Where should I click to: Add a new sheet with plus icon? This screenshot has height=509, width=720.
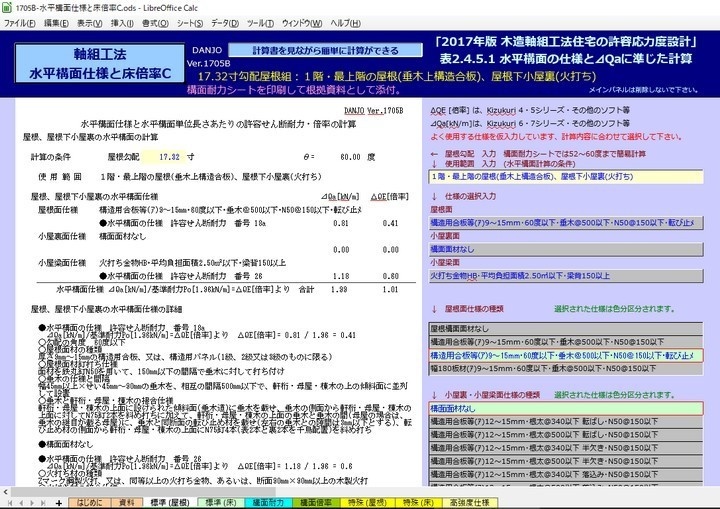(x=58, y=503)
